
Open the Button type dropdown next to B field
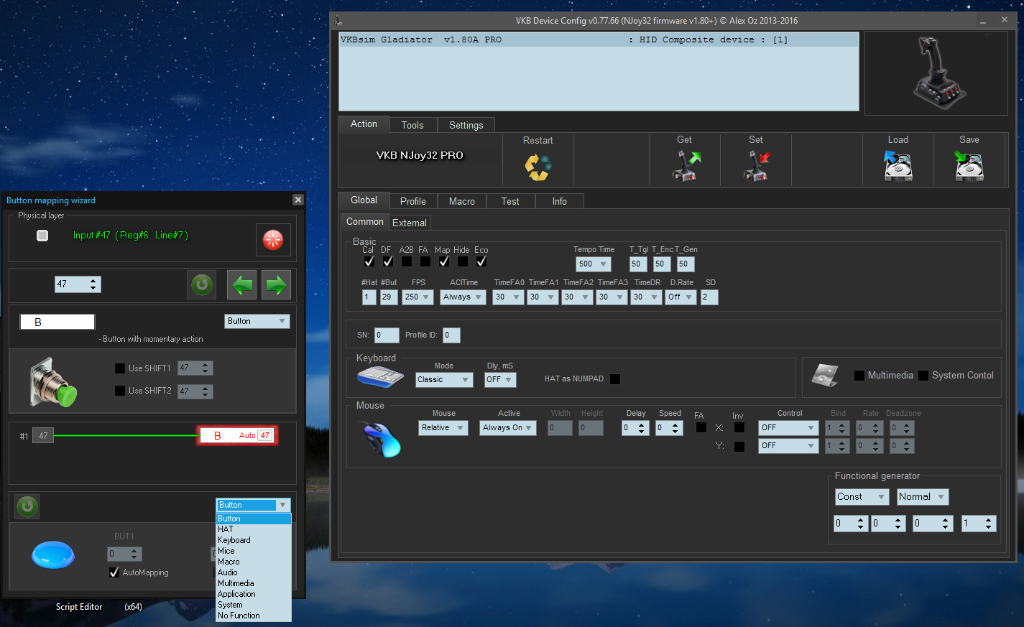pos(257,321)
